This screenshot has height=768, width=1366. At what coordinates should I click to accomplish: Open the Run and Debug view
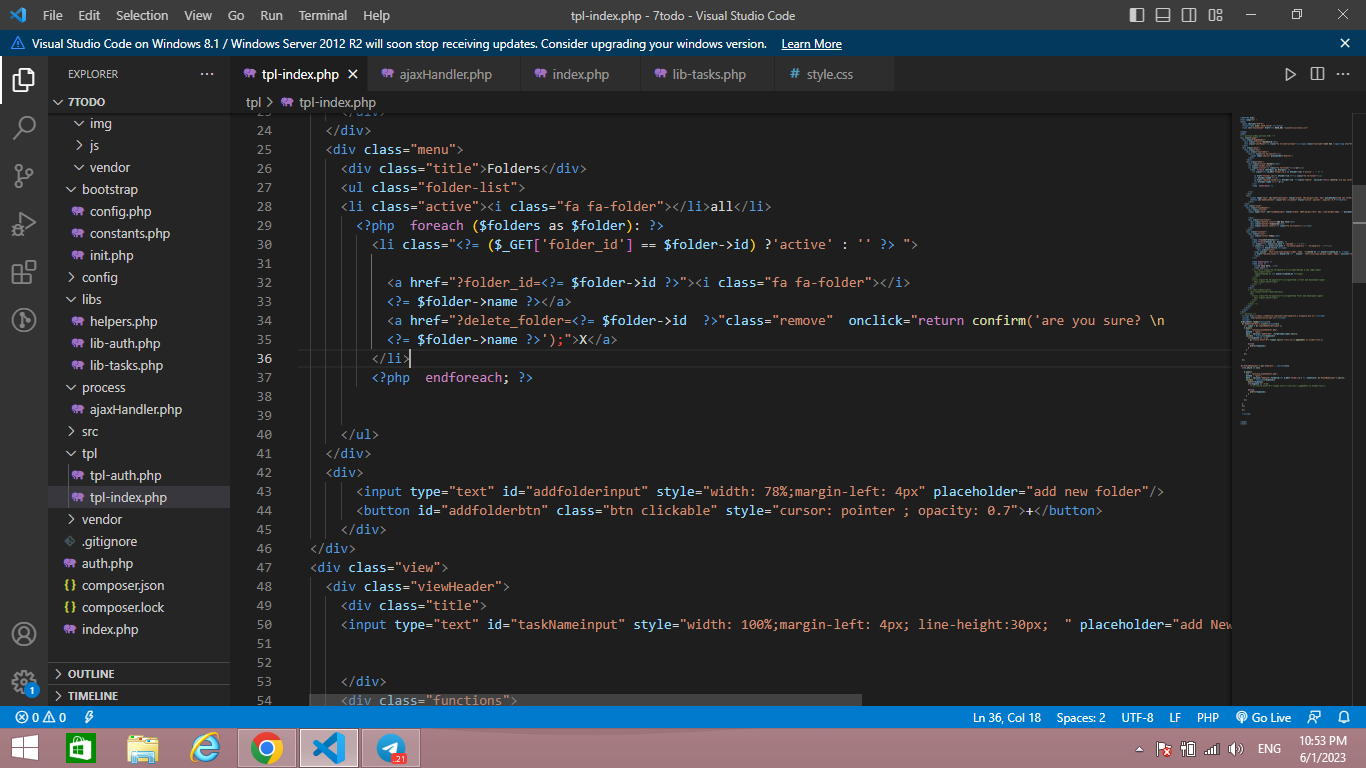[x=24, y=224]
